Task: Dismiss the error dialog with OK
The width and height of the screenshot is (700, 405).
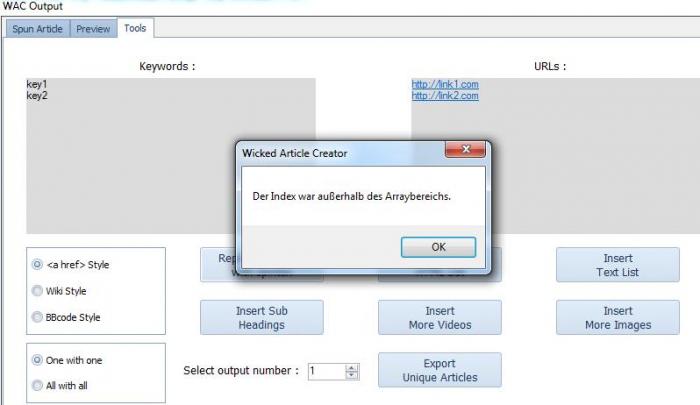Action: 438,247
